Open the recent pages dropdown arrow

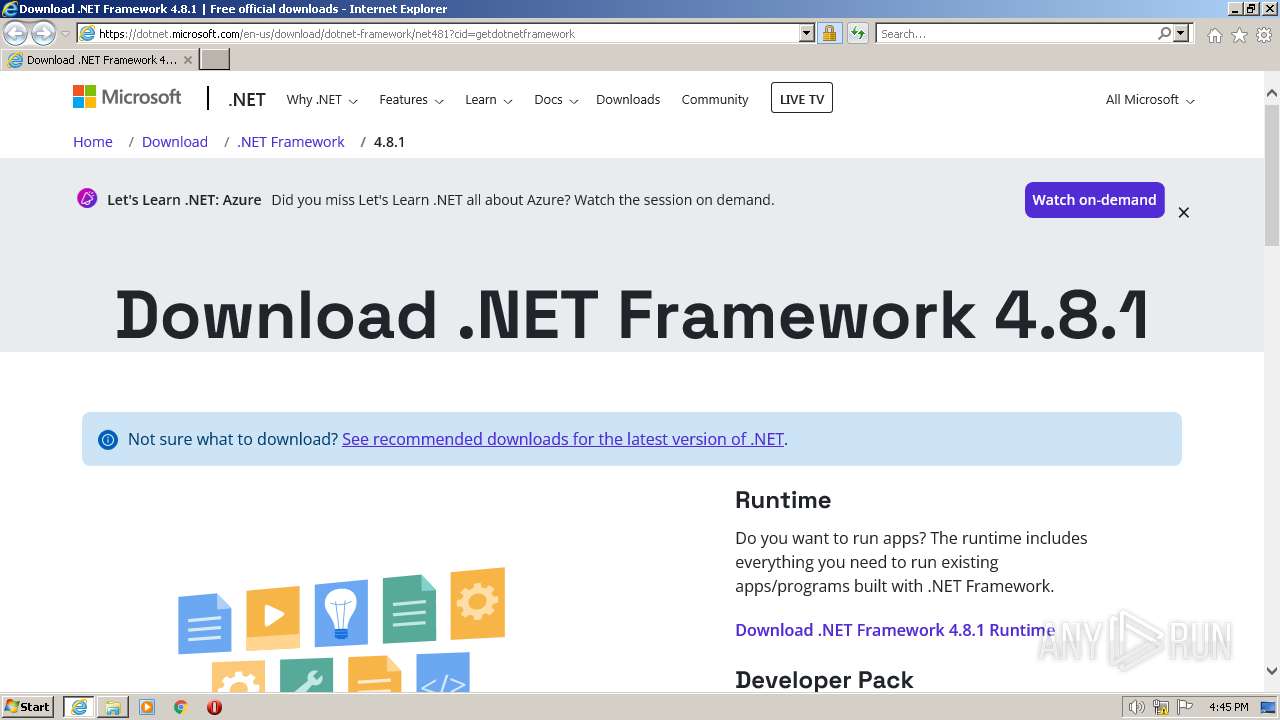[x=65, y=34]
